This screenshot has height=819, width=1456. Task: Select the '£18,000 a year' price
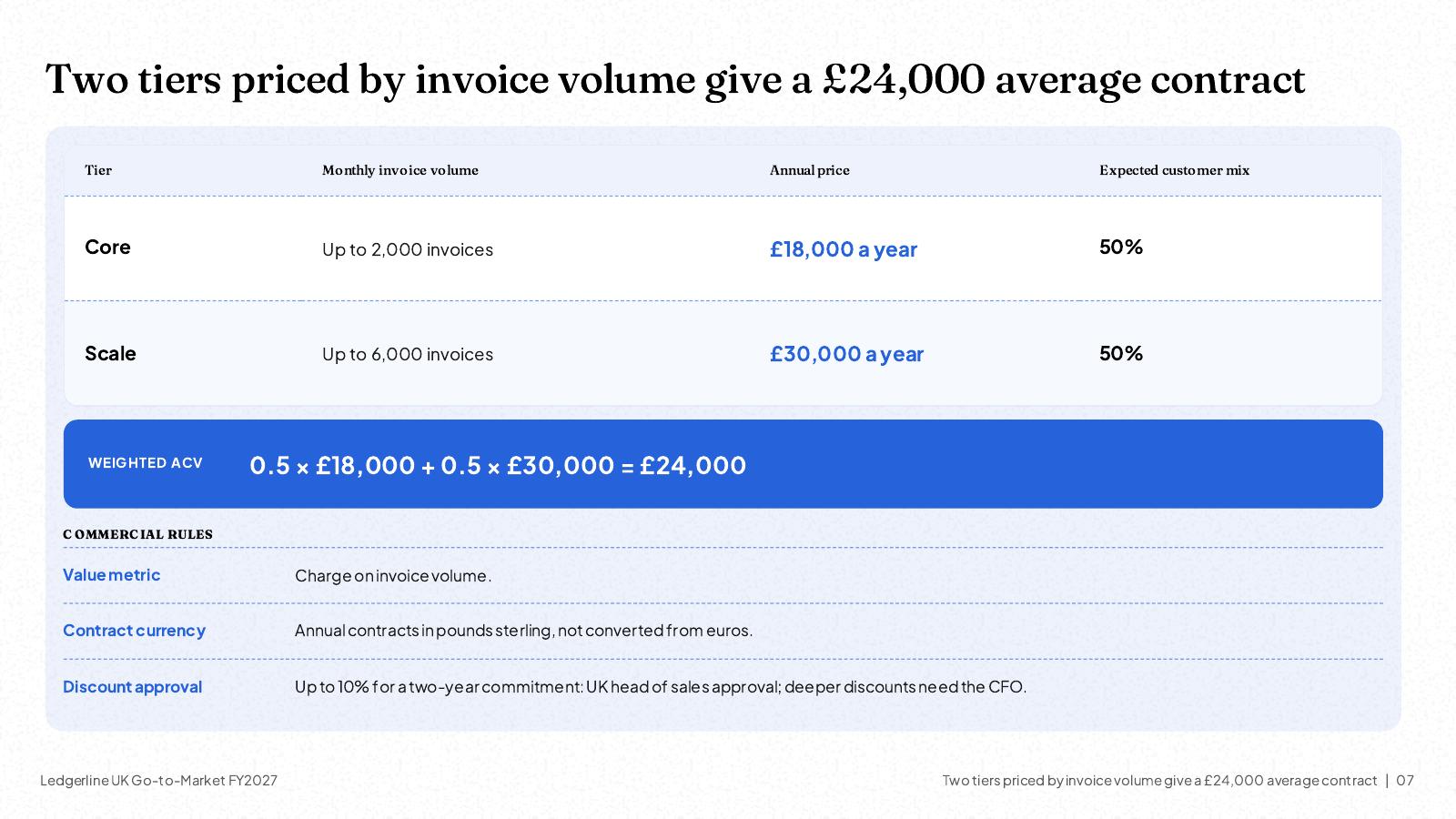click(x=844, y=249)
